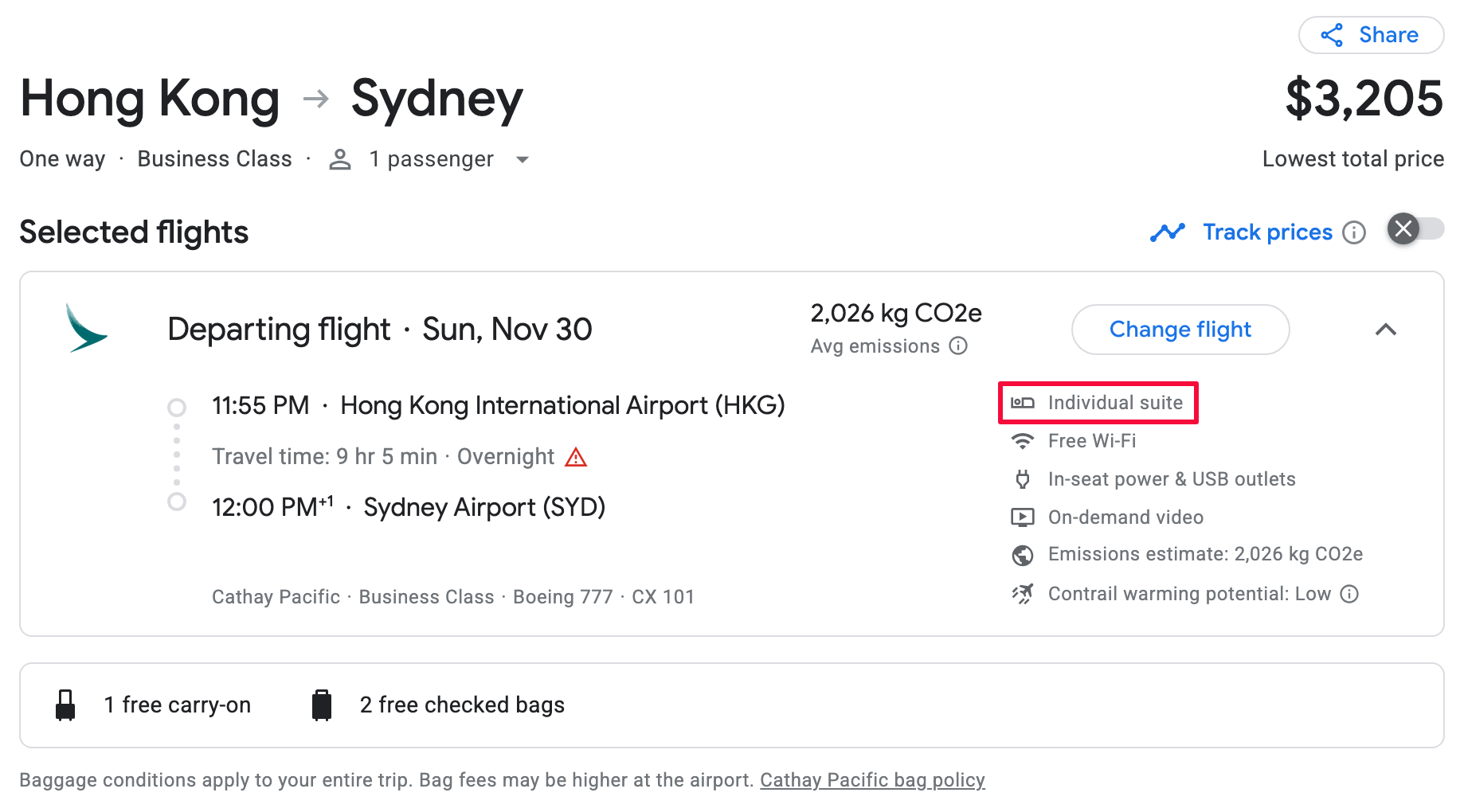Click the passenger person icon
The image size is (1464, 812).
[x=340, y=159]
